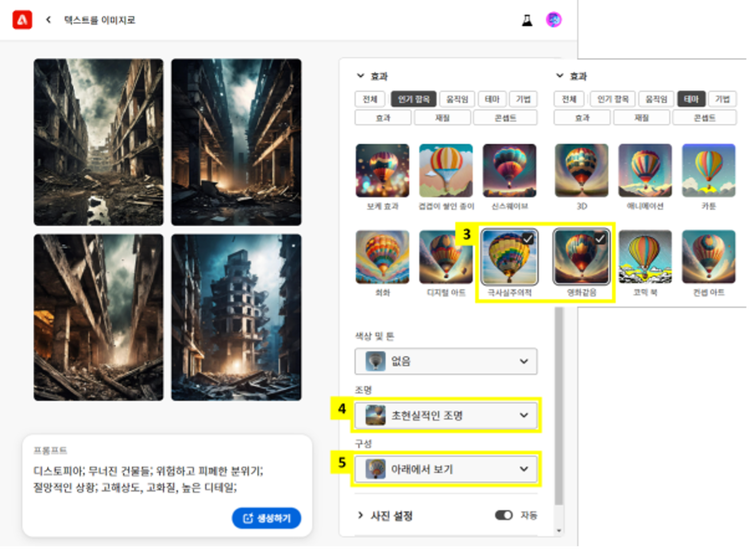Open the 재질 tab above 겹겹이 쌓인 종이
750x550 pixels.
pos(442,117)
